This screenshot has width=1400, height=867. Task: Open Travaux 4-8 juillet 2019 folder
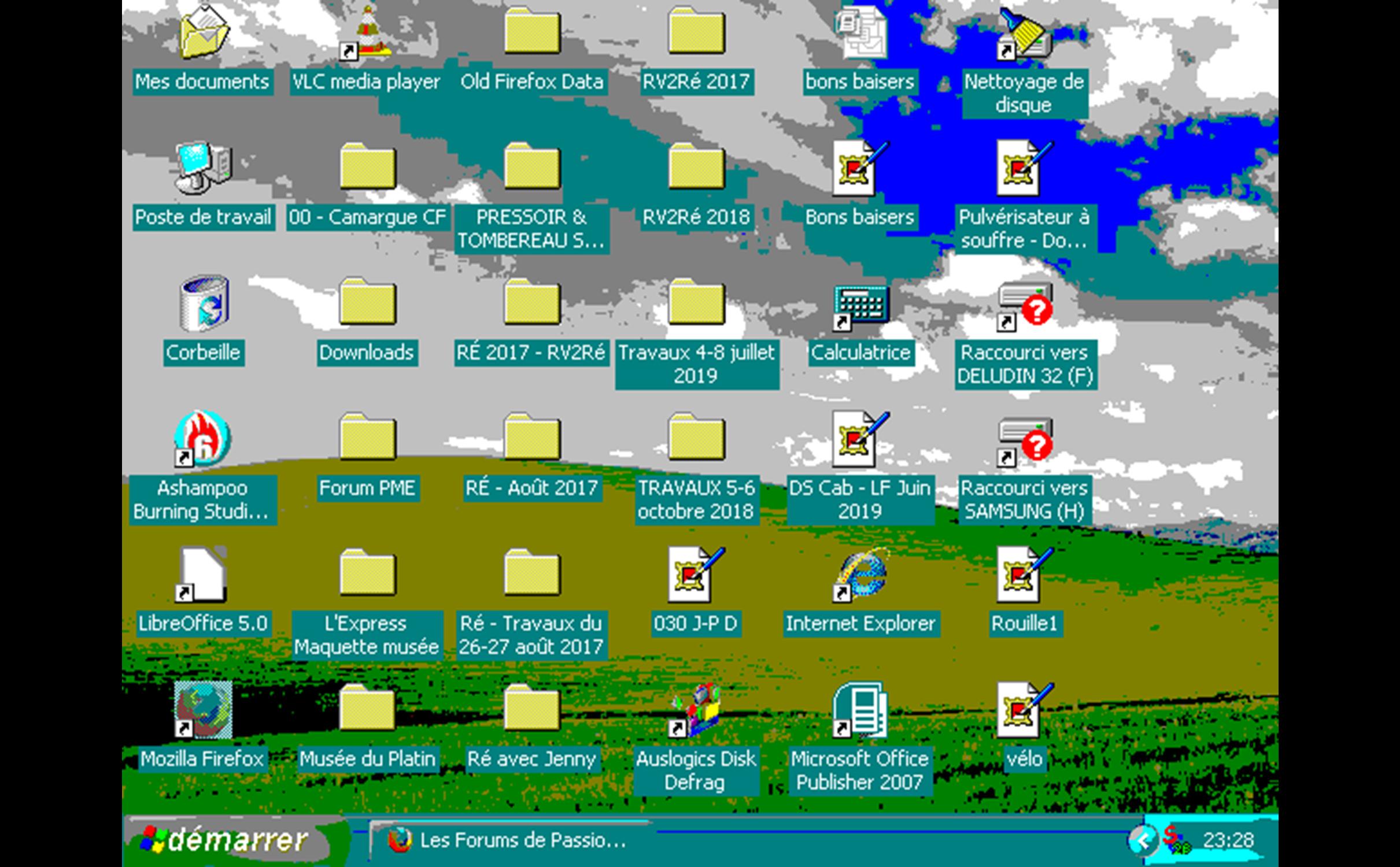pyautogui.click(x=696, y=302)
